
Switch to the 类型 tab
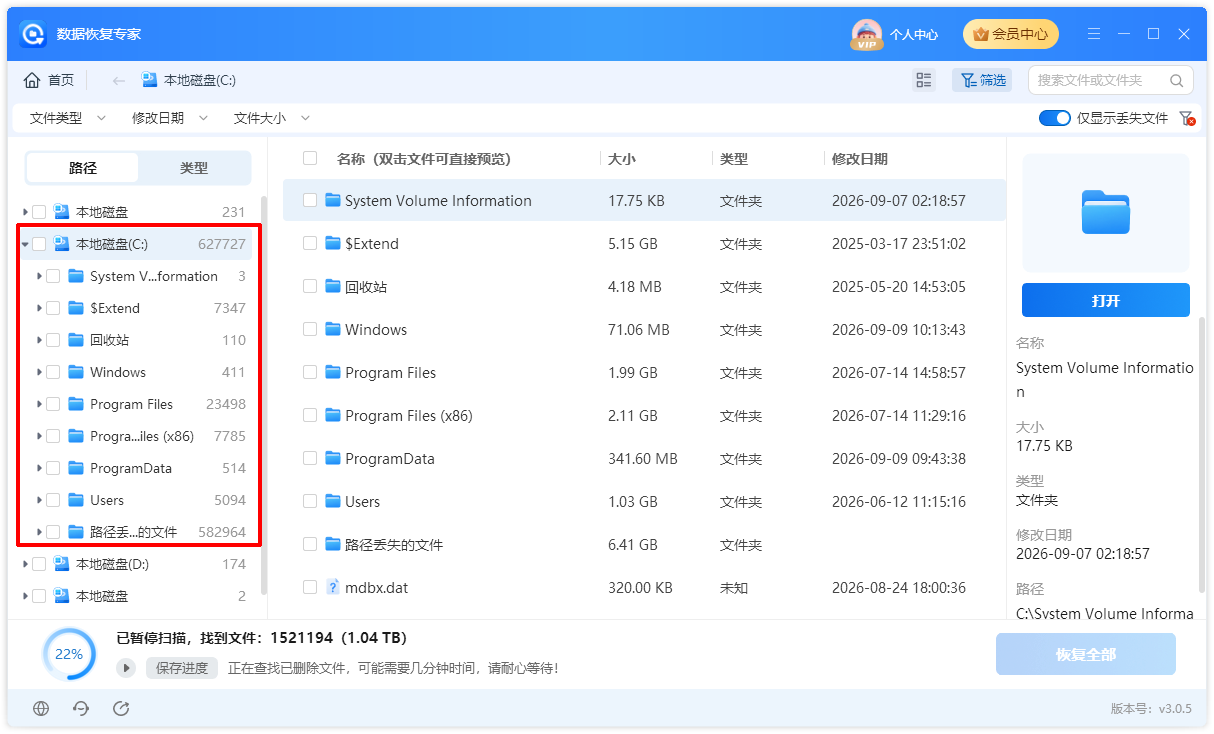(194, 168)
